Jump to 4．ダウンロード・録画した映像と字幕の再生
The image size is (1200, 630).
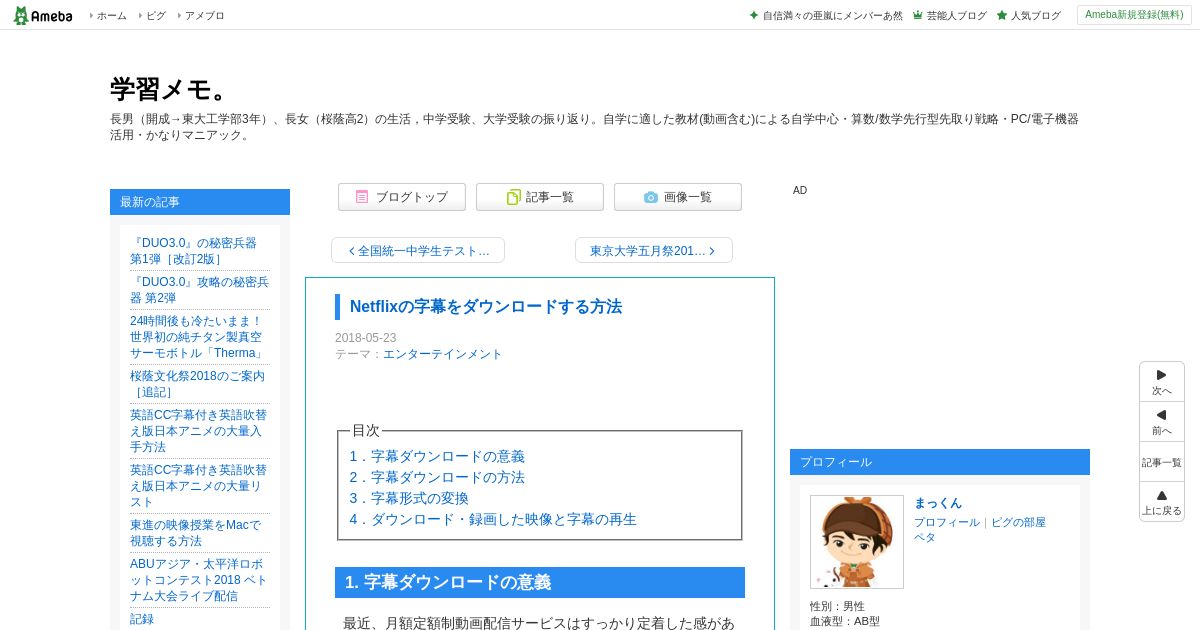pos(493,519)
